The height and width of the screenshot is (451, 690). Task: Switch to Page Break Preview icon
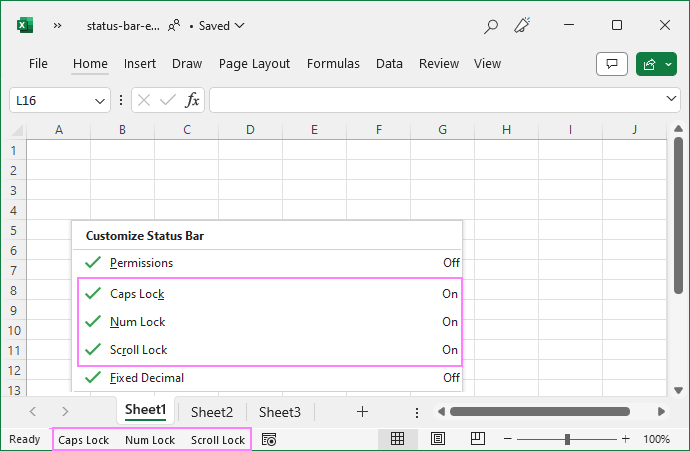477,439
